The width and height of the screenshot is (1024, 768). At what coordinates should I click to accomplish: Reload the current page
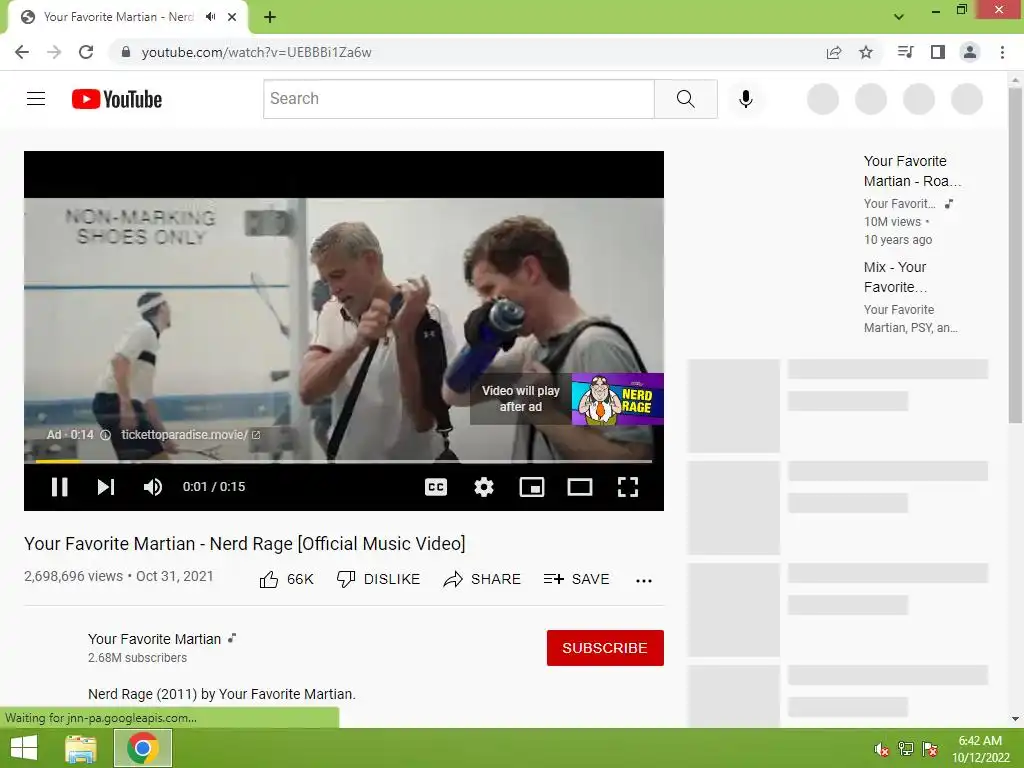point(86,52)
